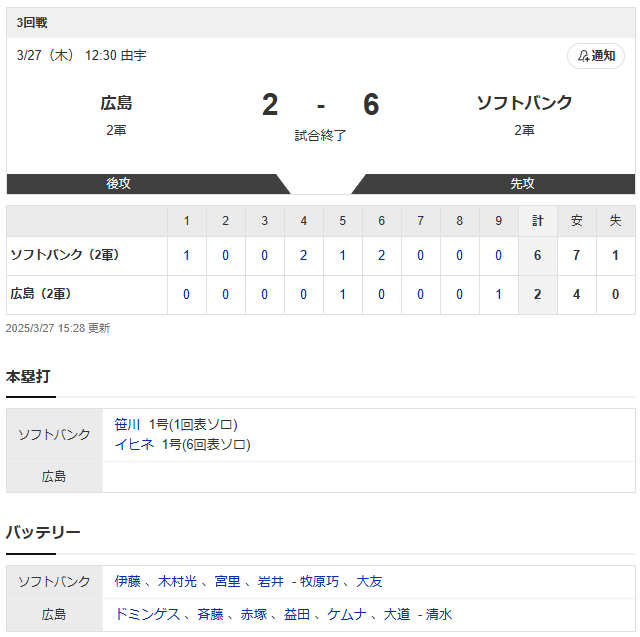
Task: Click Hiroshima's 9th inning score 1
Action: [x=498, y=294]
